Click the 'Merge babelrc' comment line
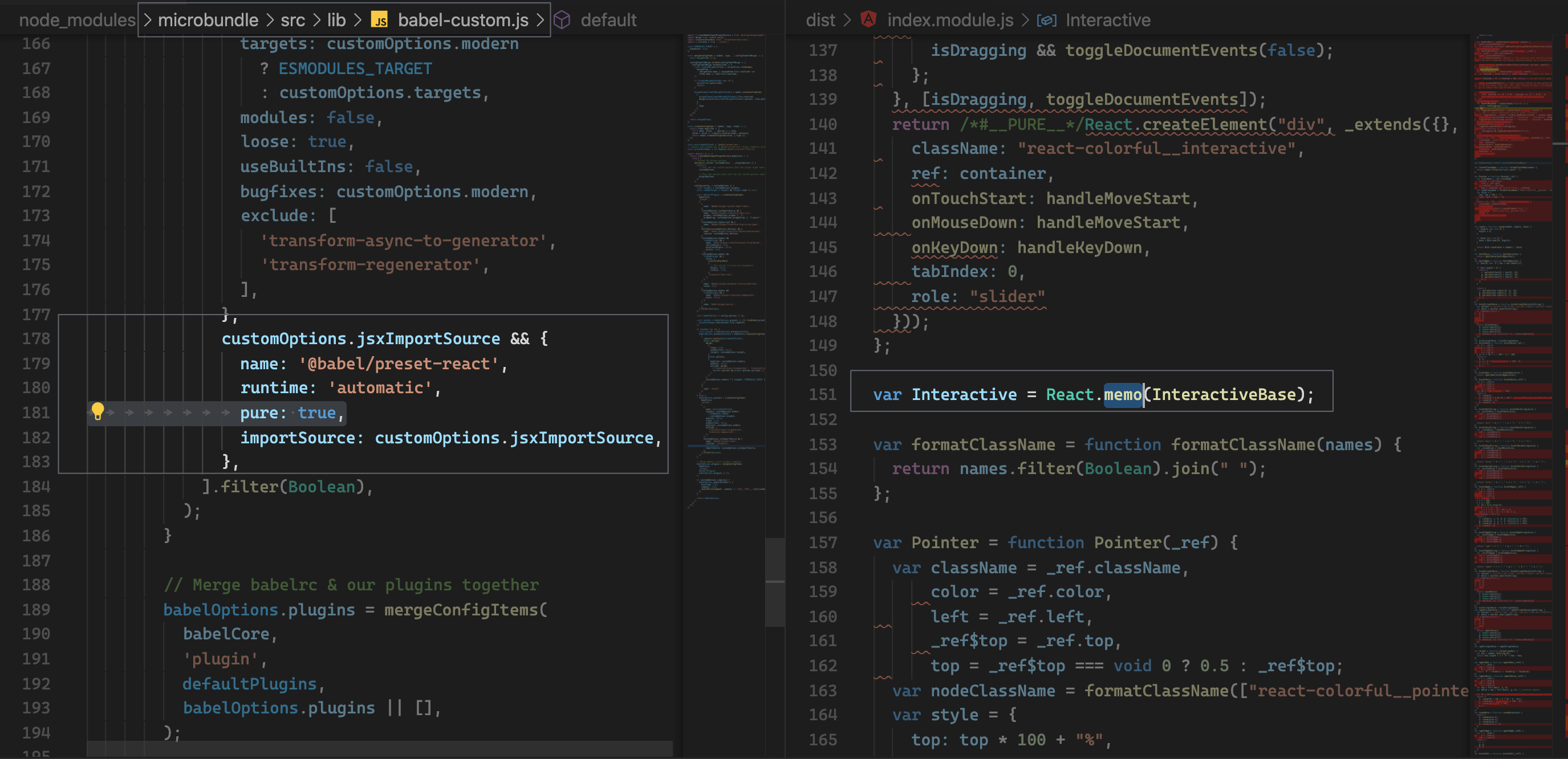The height and width of the screenshot is (759, 1568). (x=351, y=585)
